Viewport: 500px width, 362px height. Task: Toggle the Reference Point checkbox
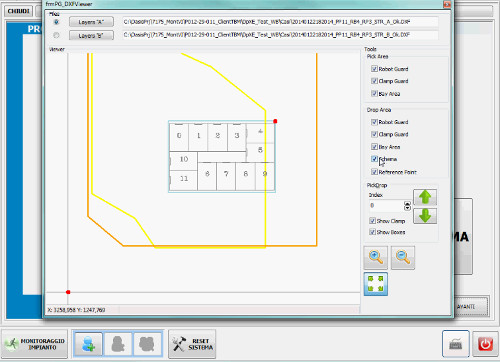point(374,172)
